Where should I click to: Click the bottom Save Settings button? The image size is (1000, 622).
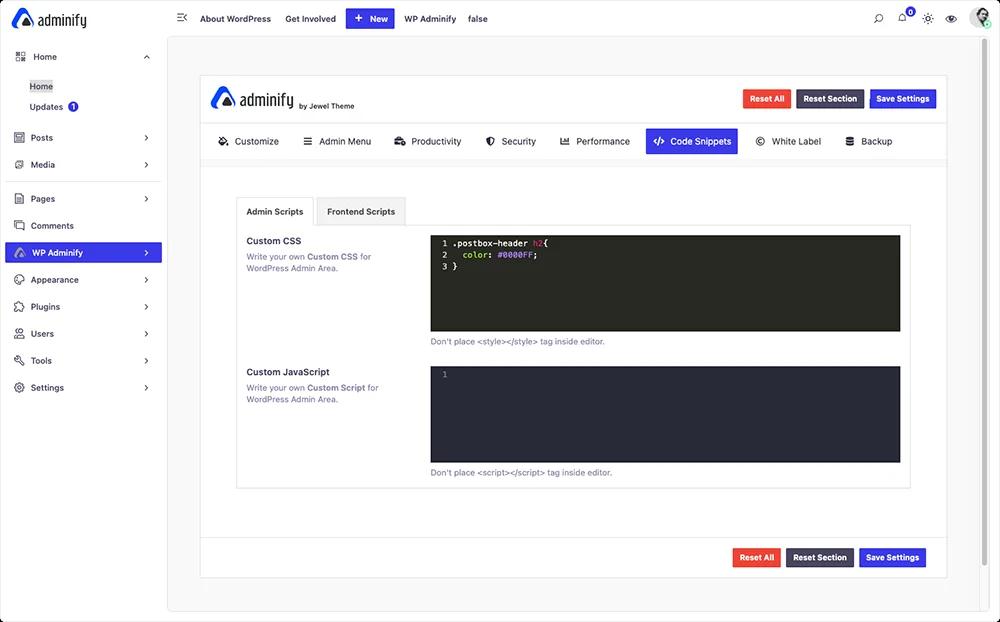[892, 558]
